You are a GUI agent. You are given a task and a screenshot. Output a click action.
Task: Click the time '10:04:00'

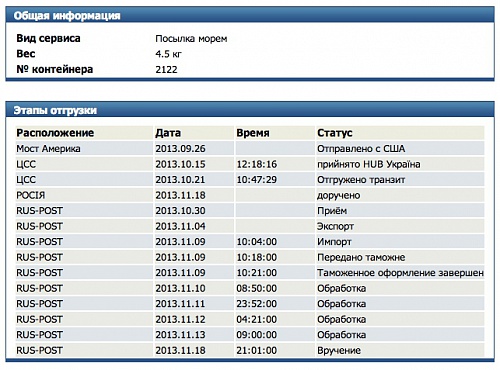click(257, 242)
